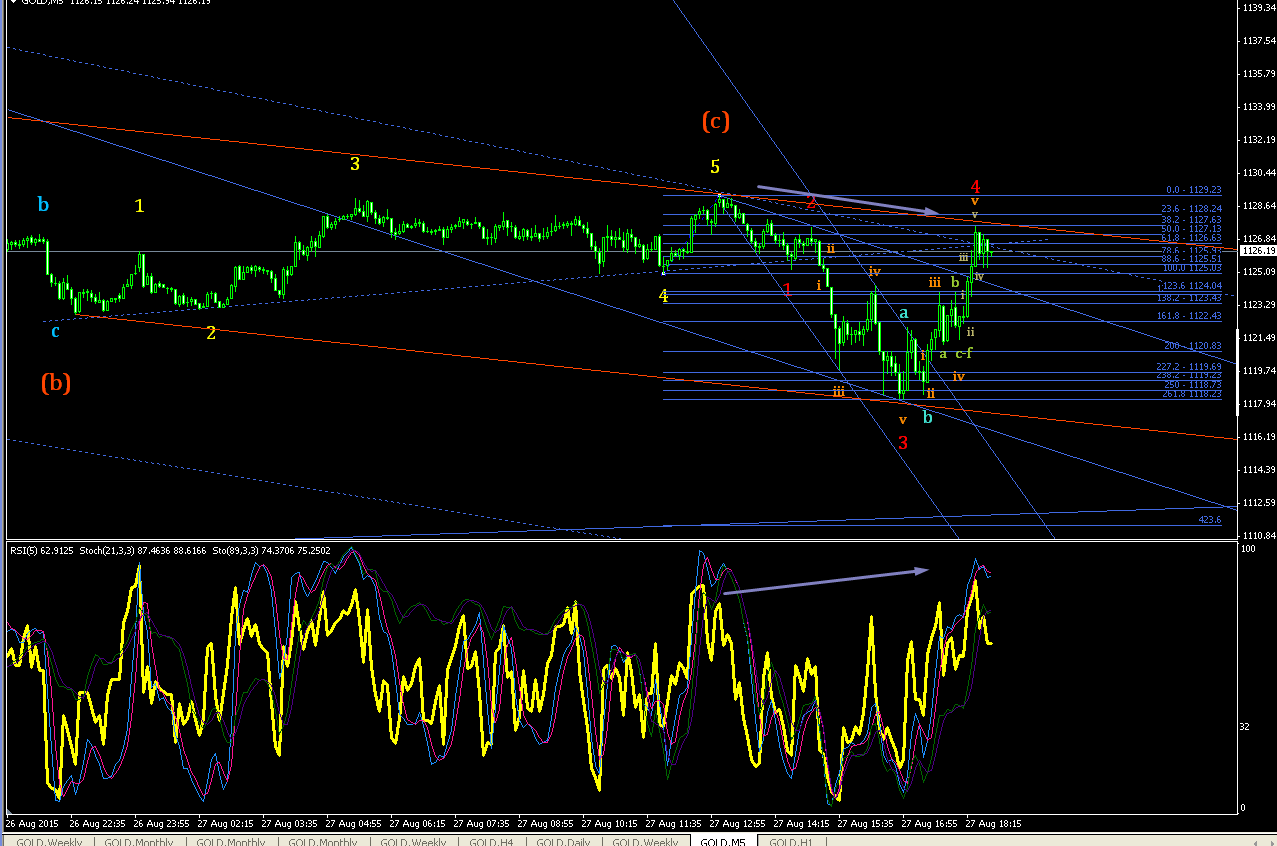Click the indicator scale value 100
This screenshot has width=1277, height=846.
1247,550
